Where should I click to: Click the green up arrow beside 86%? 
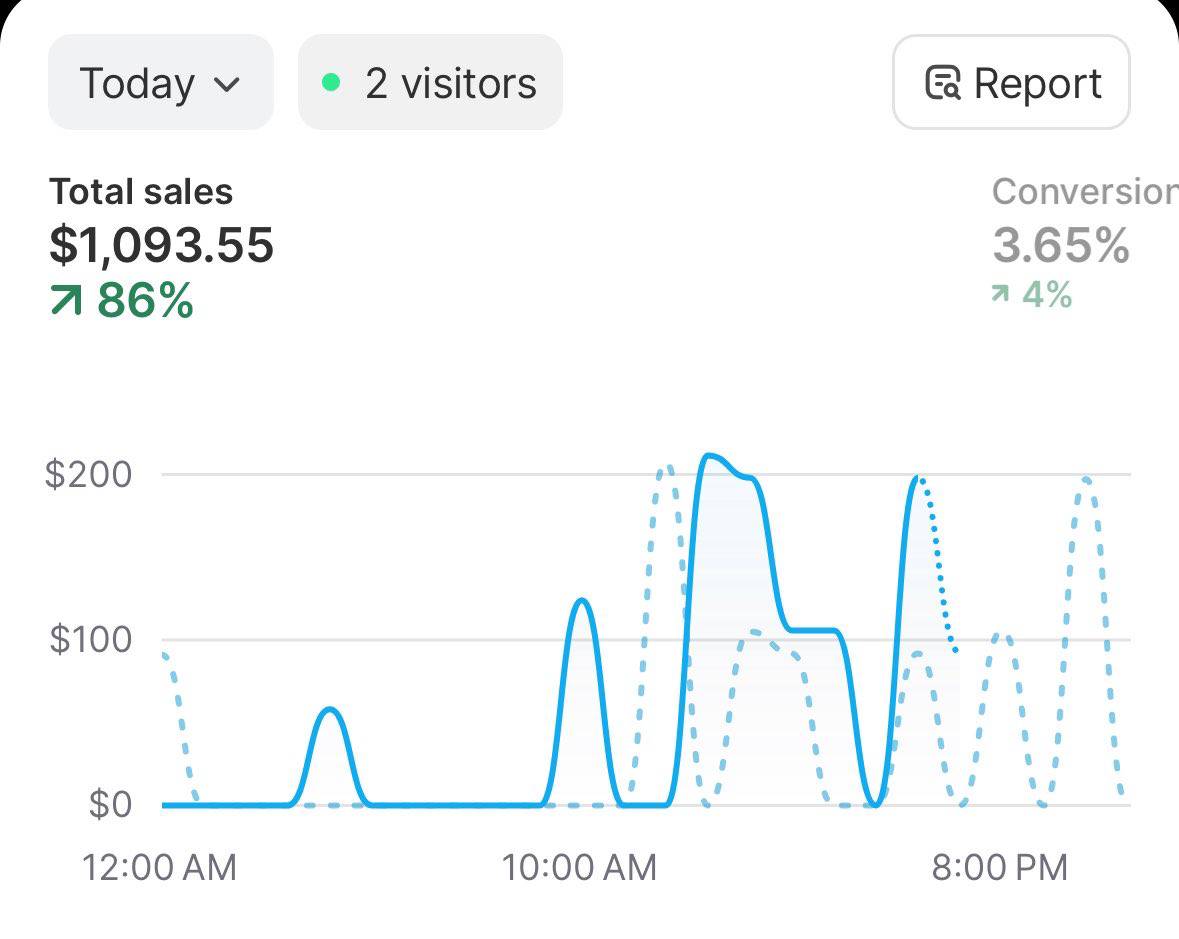[x=66, y=300]
